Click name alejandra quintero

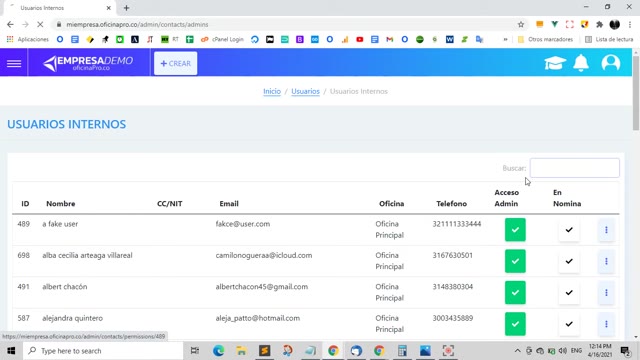pyautogui.click(x=73, y=318)
